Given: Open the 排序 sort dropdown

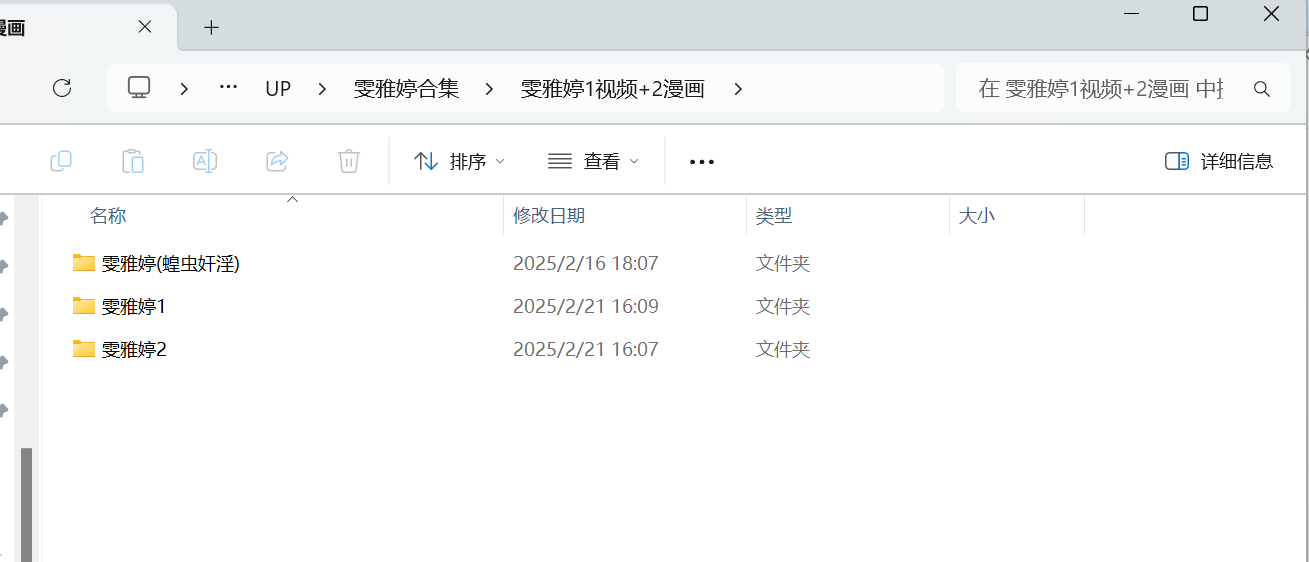Looking at the screenshot, I should tap(460, 161).
